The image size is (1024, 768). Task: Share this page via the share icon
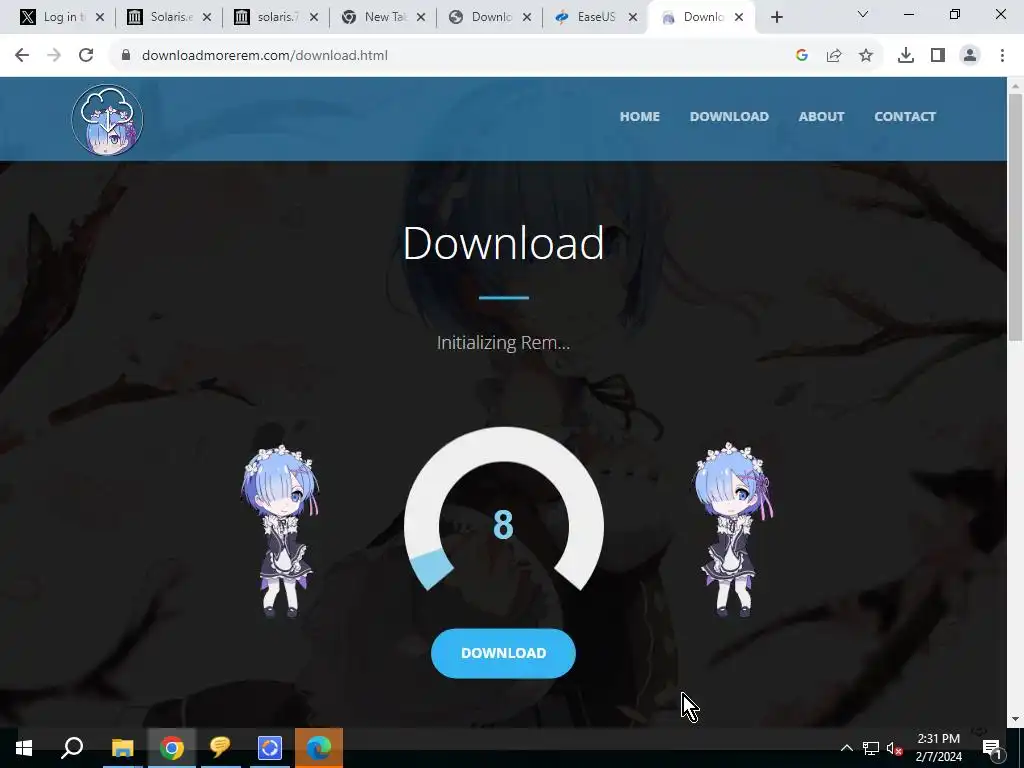834,56
